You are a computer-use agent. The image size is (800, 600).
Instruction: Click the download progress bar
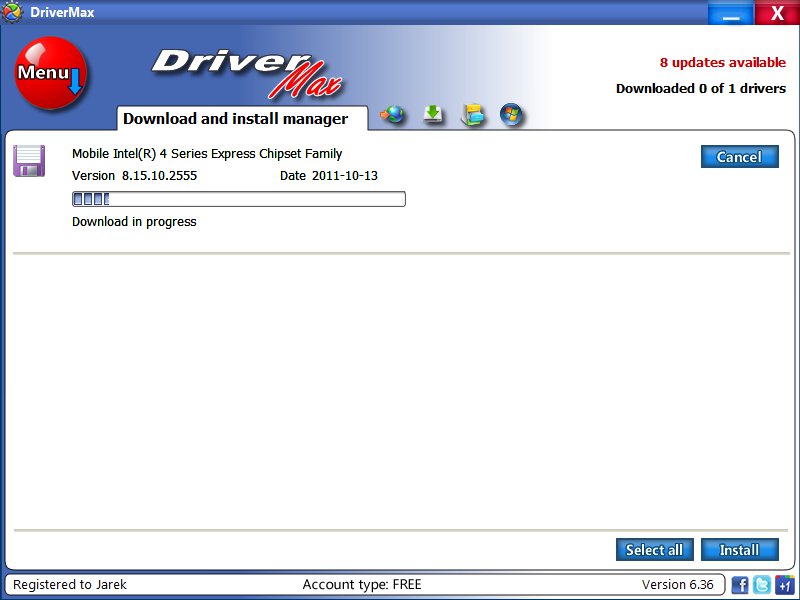tap(239, 199)
